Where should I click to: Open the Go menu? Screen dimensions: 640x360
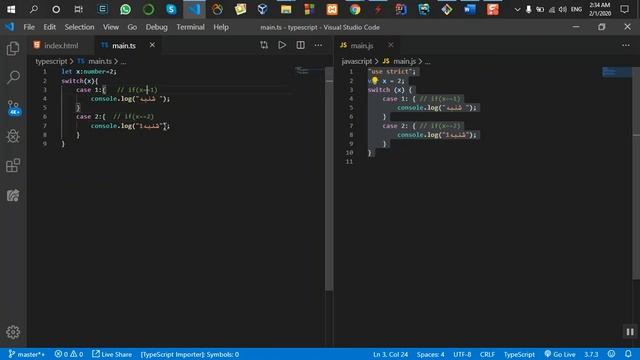[132, 27]
